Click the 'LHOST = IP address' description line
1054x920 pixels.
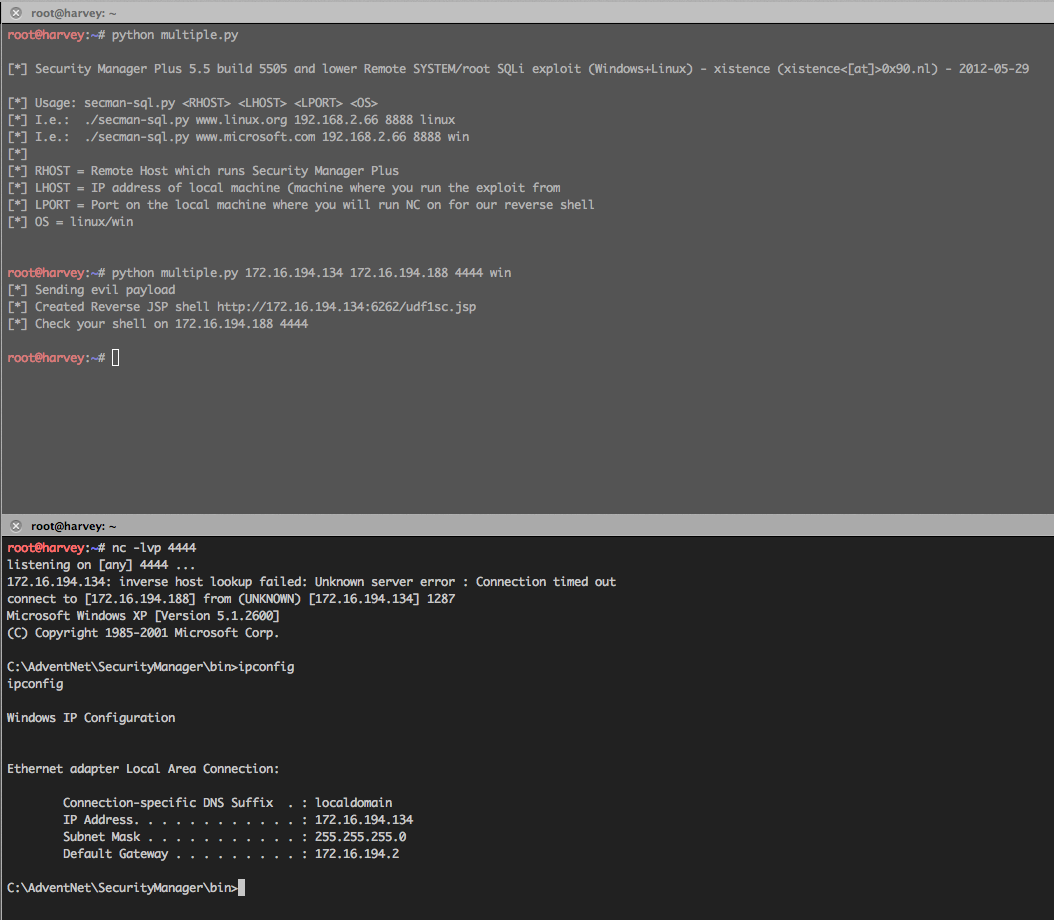[x=284, y=187]
